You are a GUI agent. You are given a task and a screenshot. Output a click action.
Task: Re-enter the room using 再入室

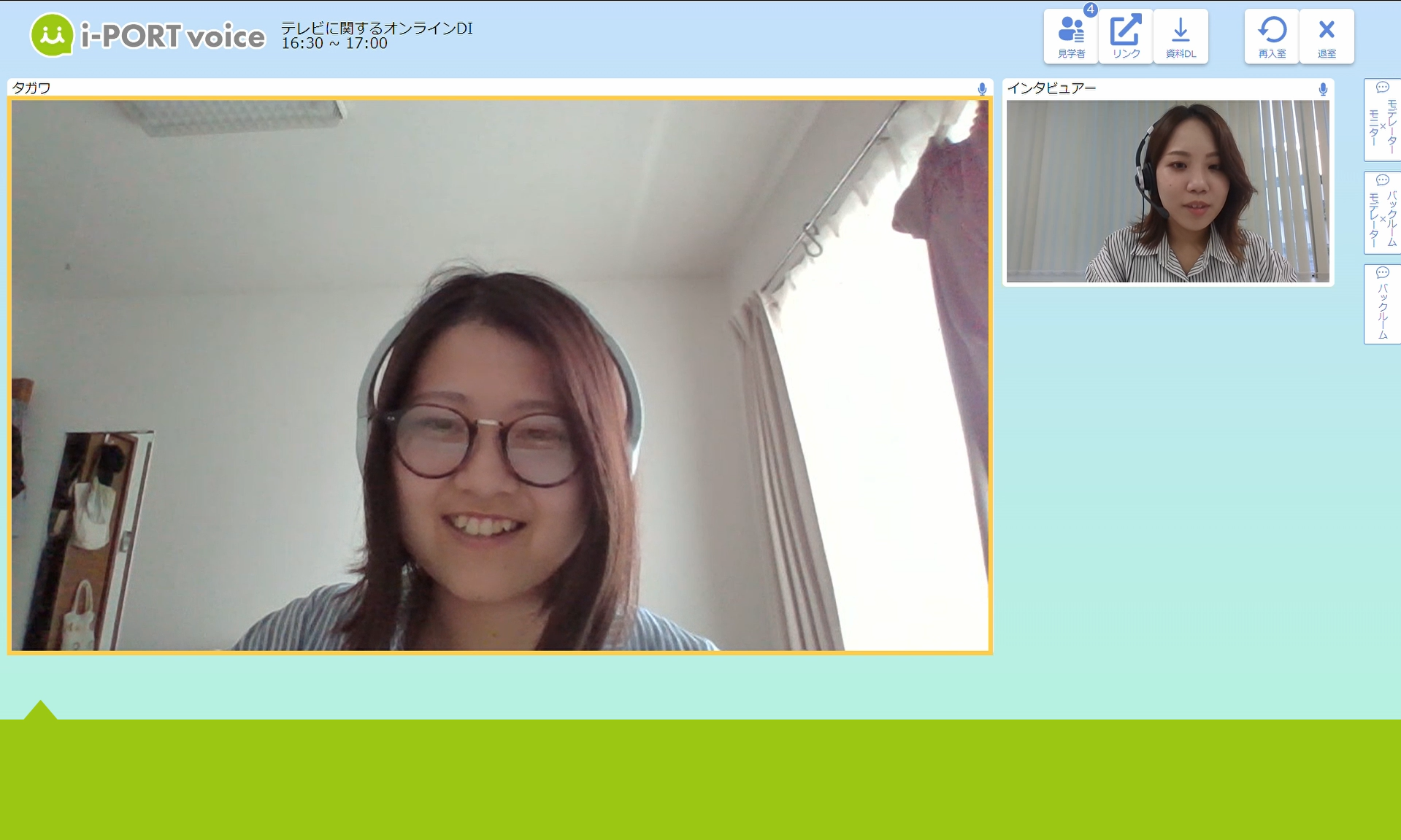click(1272, 36)
